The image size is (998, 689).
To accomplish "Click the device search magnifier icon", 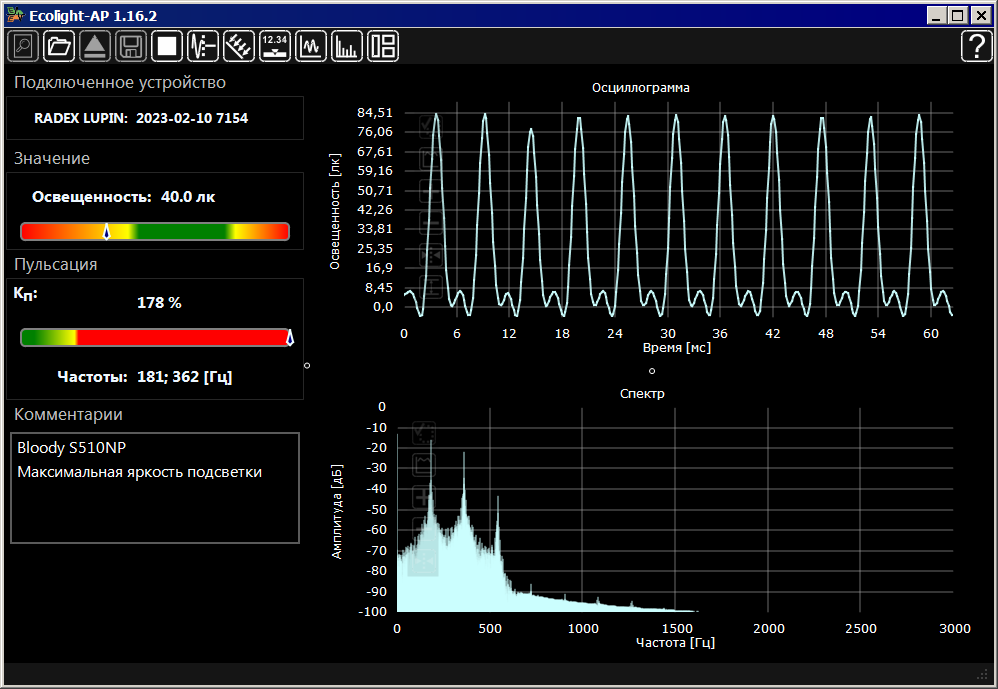I will [23, 46].
